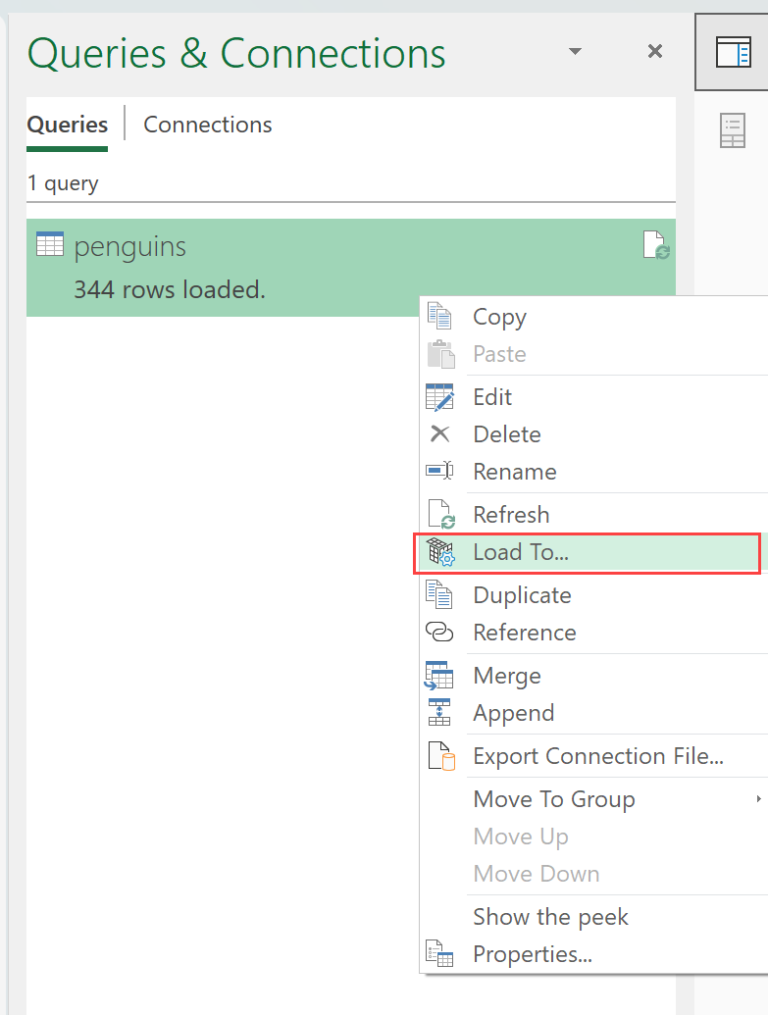Screen dimensions: 768x1015
Task: Open the task pane options dropdown arrow
Action: click(x=575, y=51)
